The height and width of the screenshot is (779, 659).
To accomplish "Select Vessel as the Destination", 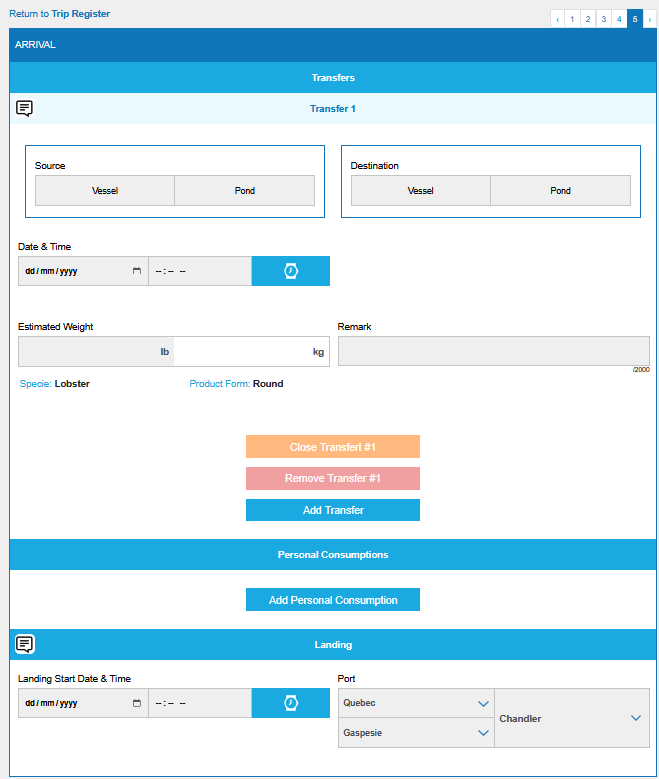I will tap(421, 191).
